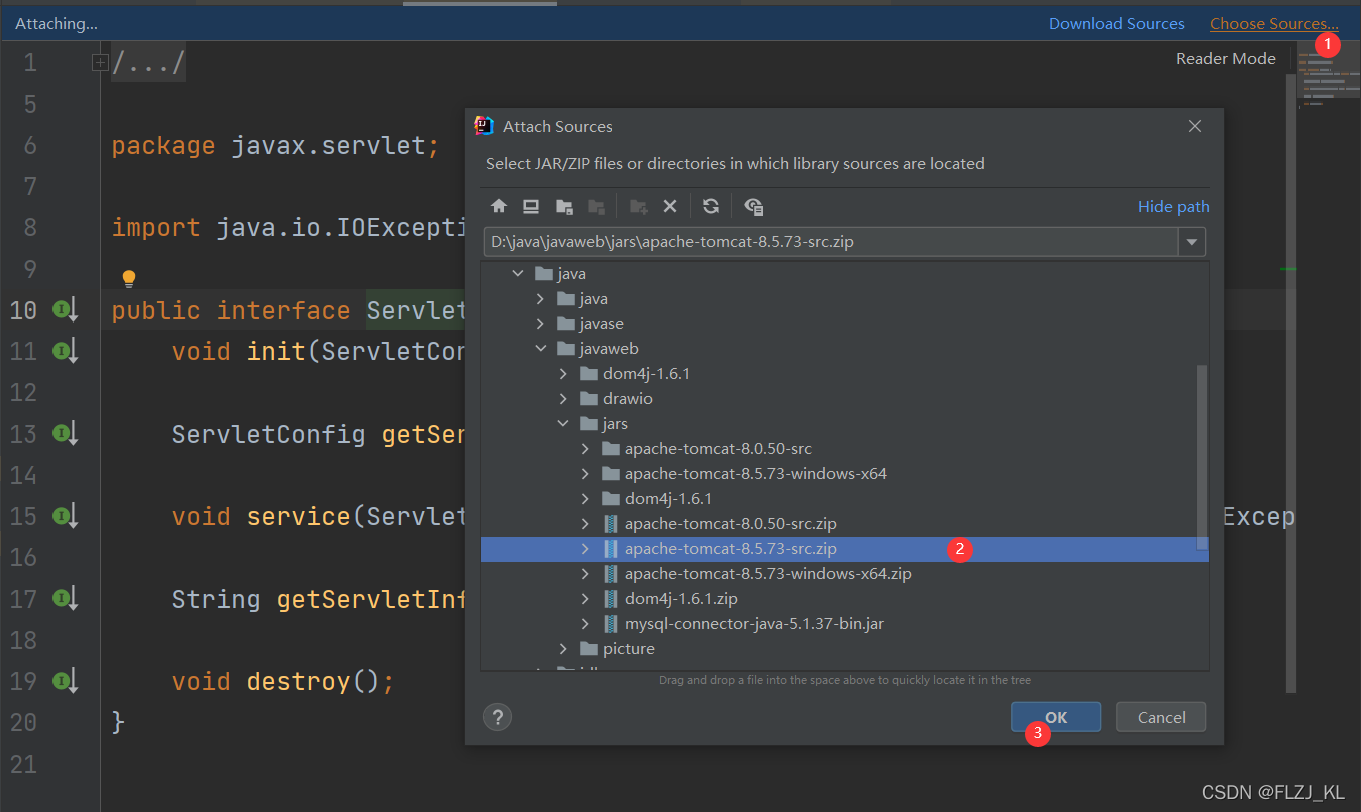Collapse the jars folder node
The image size is (1361, 812).
tap(563, 423)
